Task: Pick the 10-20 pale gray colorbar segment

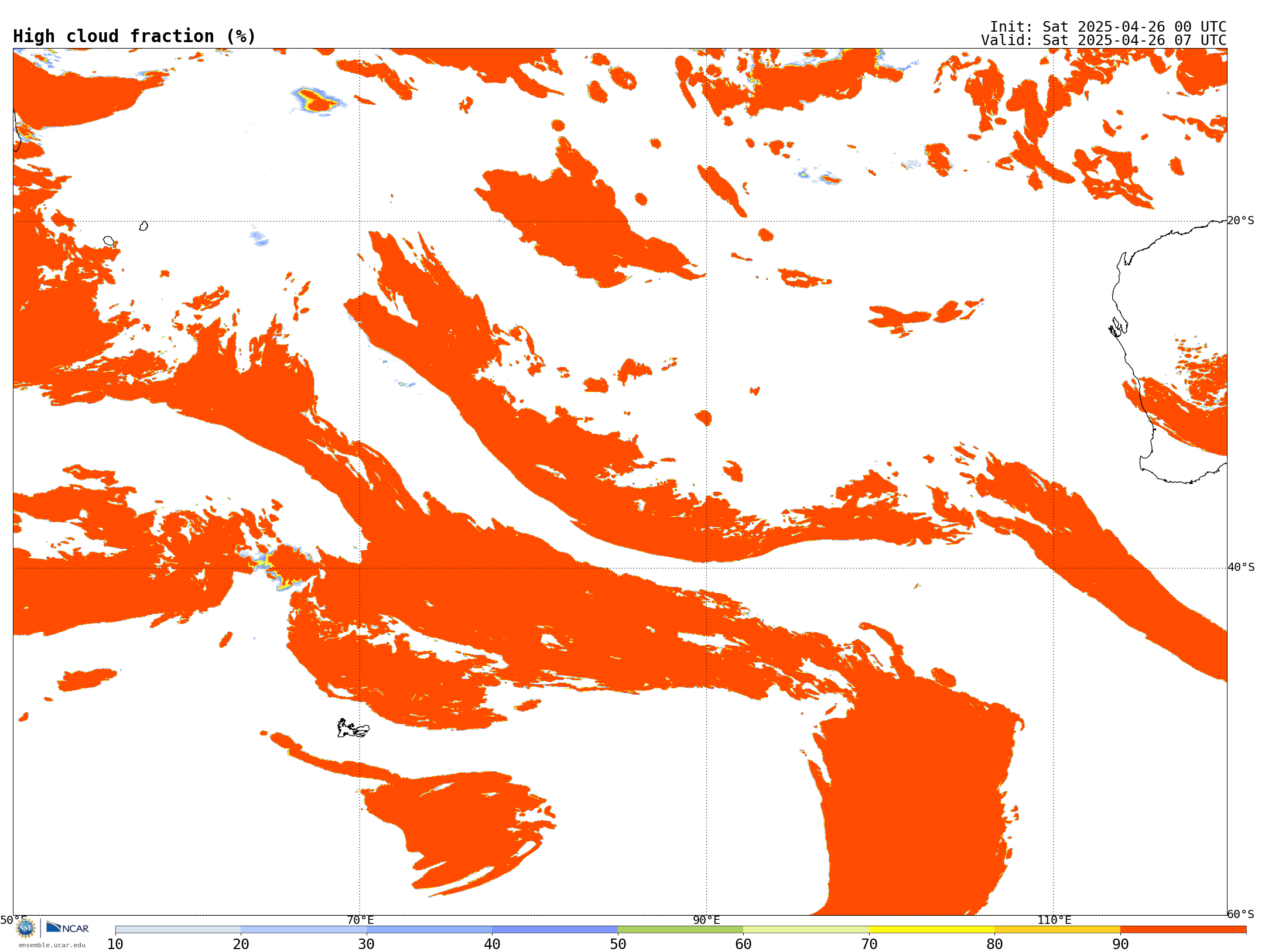Action: click(x=178, y=930)
